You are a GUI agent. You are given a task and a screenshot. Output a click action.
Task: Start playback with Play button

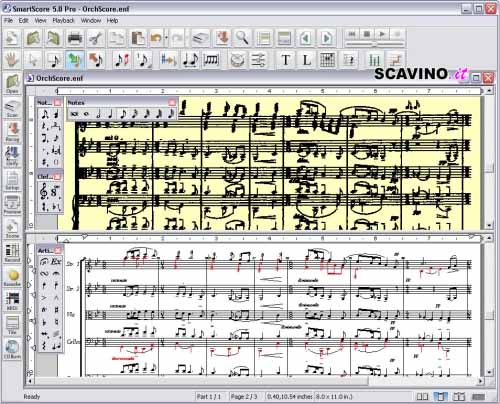(382, 34)
